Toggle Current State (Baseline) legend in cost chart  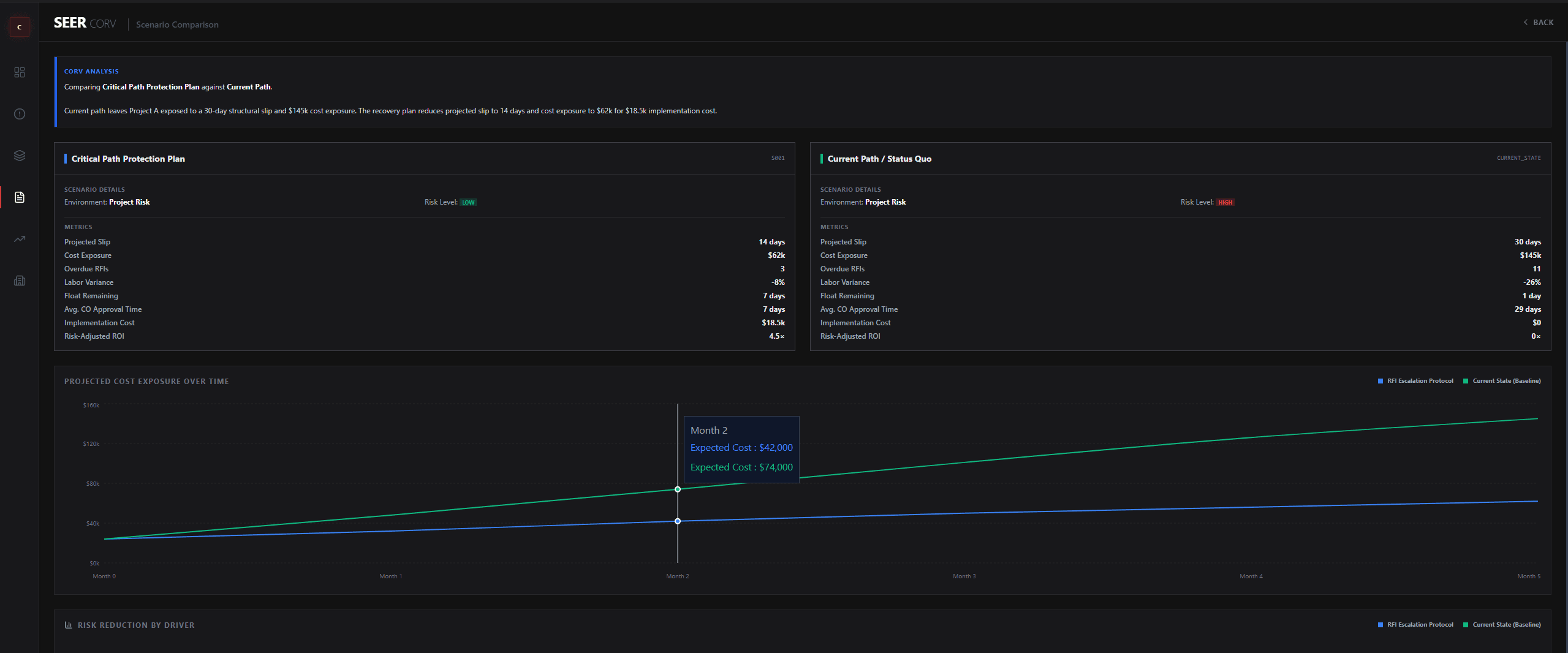tap(1502, 381)
